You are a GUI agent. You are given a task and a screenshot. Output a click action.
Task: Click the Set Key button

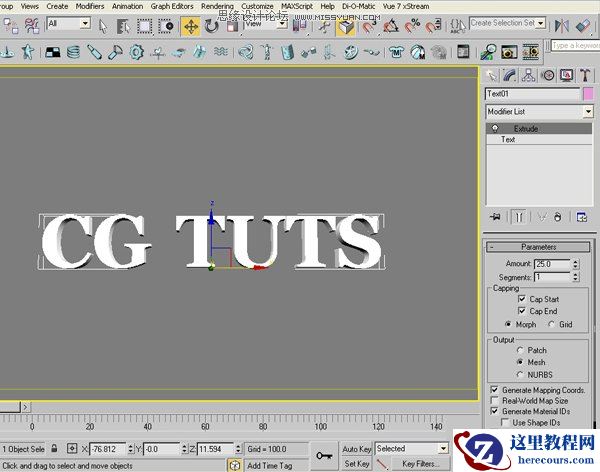[356, 464]
